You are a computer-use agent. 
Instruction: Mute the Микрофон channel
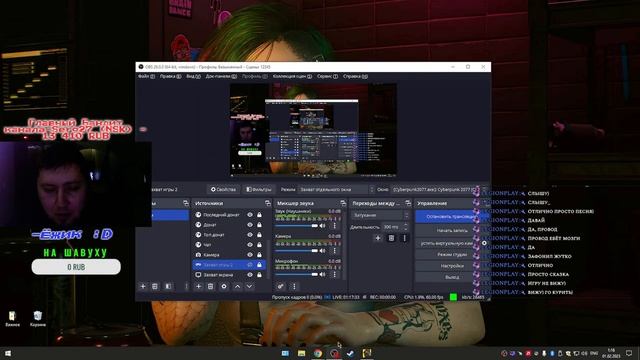point(322,275)
